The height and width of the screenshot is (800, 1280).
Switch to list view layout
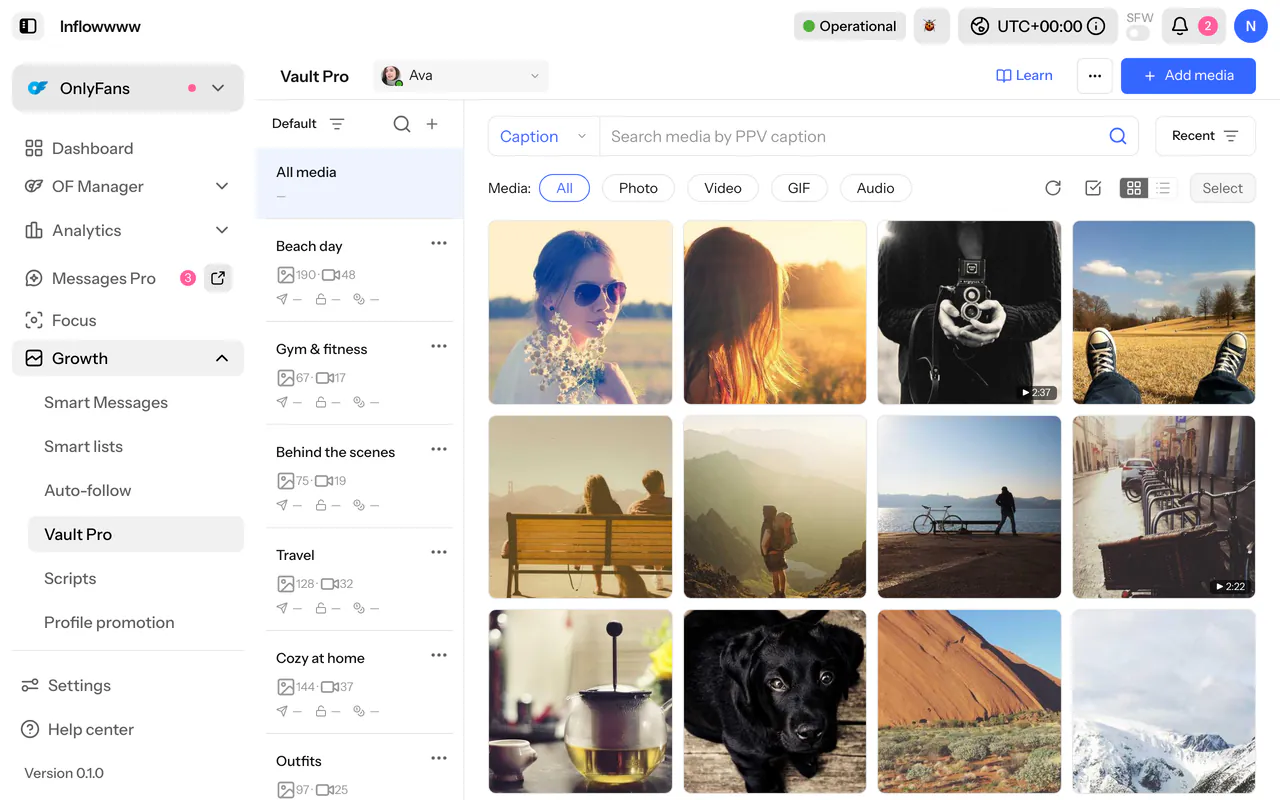pos(1163,188)
